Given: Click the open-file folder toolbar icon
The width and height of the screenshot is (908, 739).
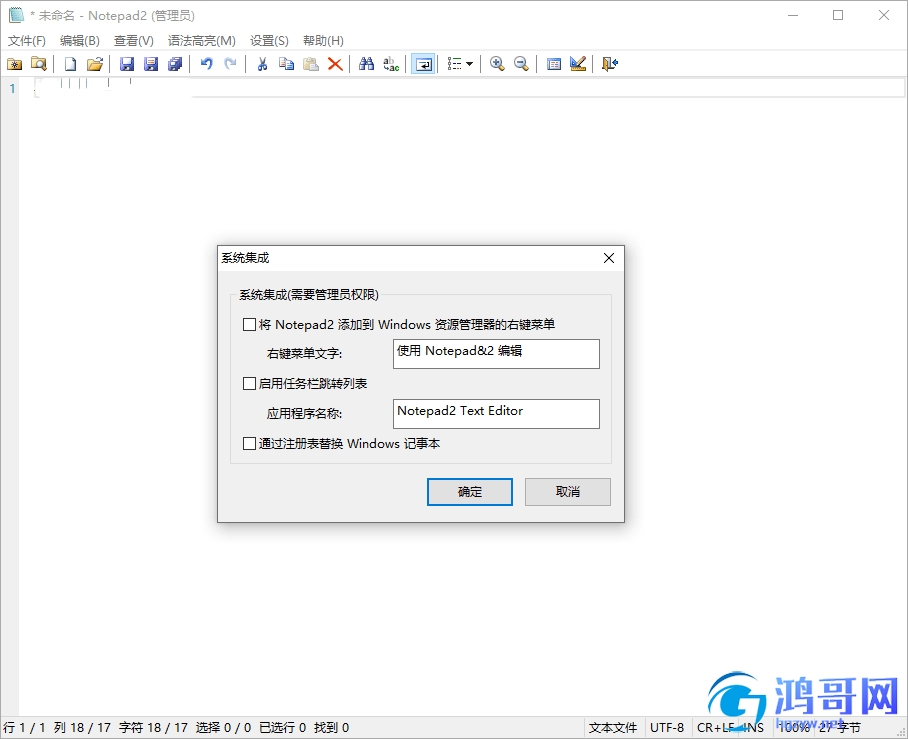Looking at the screenshot, I should (94, 64).
